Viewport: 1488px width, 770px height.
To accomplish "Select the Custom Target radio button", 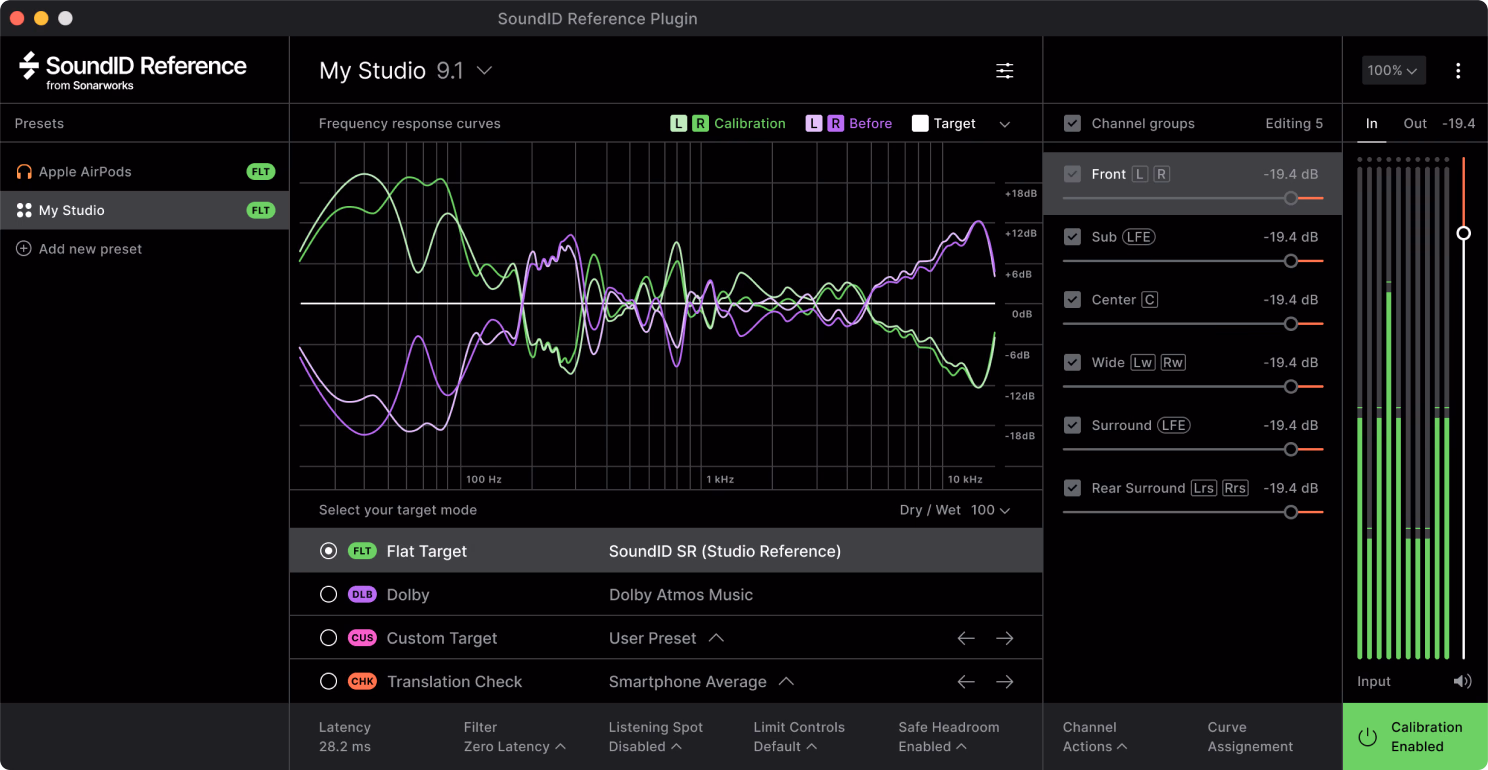I will click(328, 638).
